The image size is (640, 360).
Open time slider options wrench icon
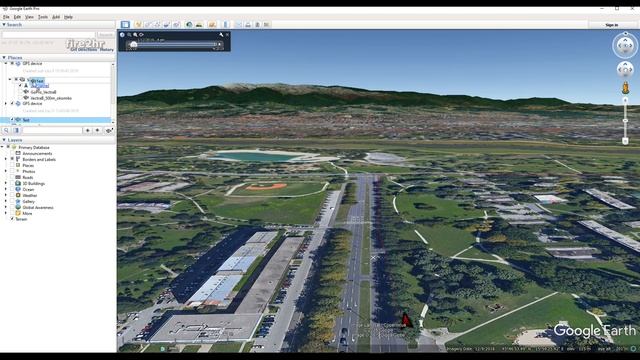(221, 35)
